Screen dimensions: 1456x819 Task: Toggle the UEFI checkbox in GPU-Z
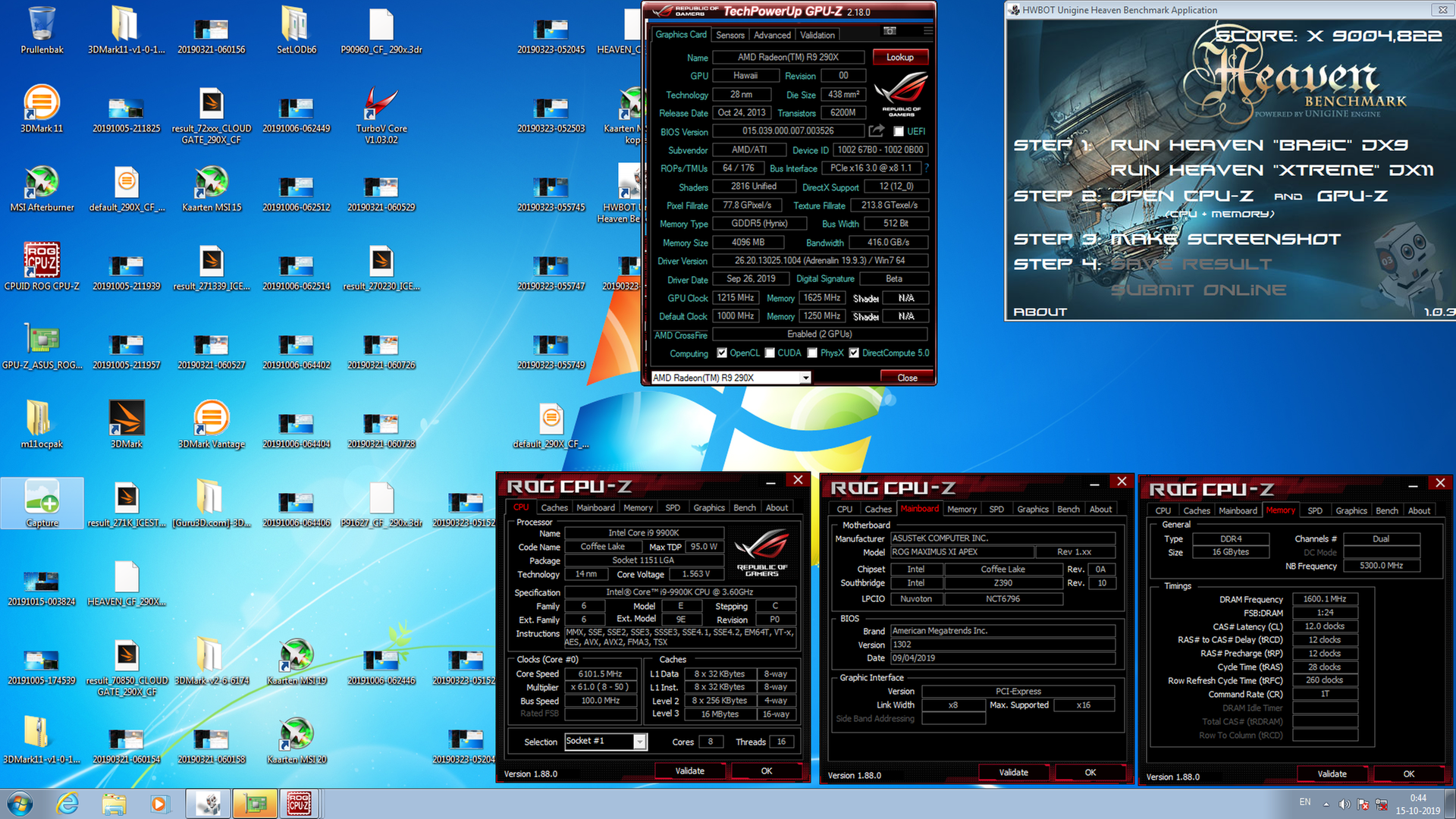click(899, 131)
